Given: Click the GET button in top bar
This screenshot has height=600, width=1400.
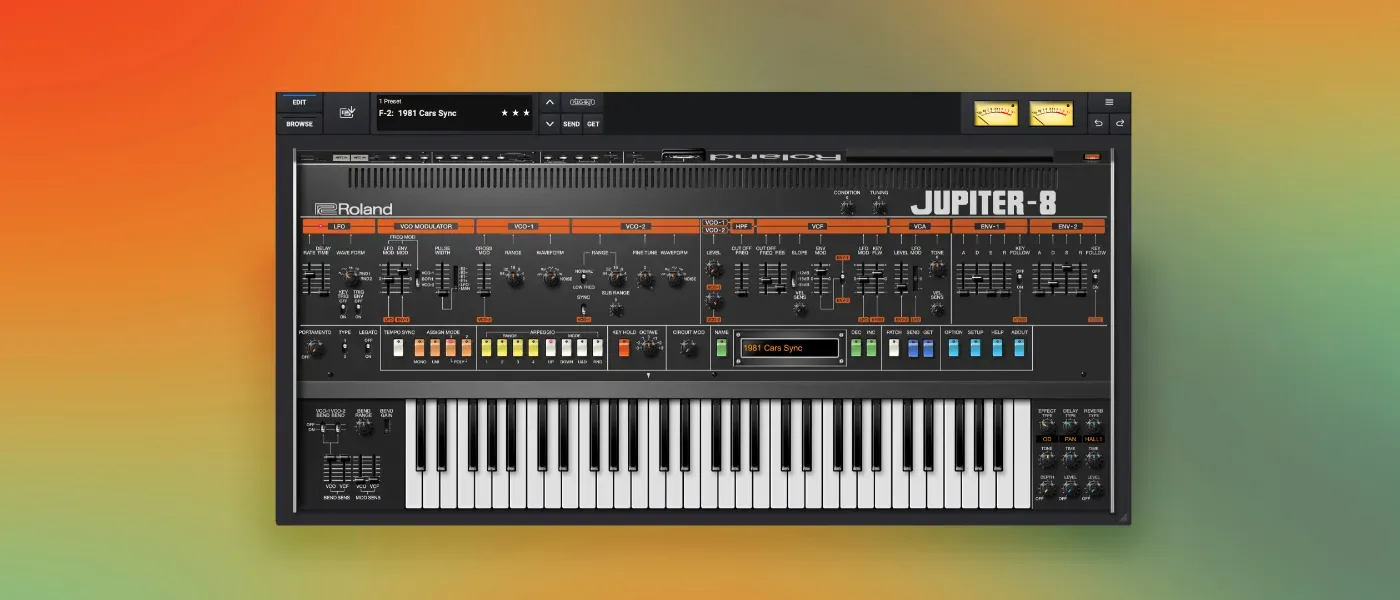Looking at the screenshot, I should (x=593, y=124).
